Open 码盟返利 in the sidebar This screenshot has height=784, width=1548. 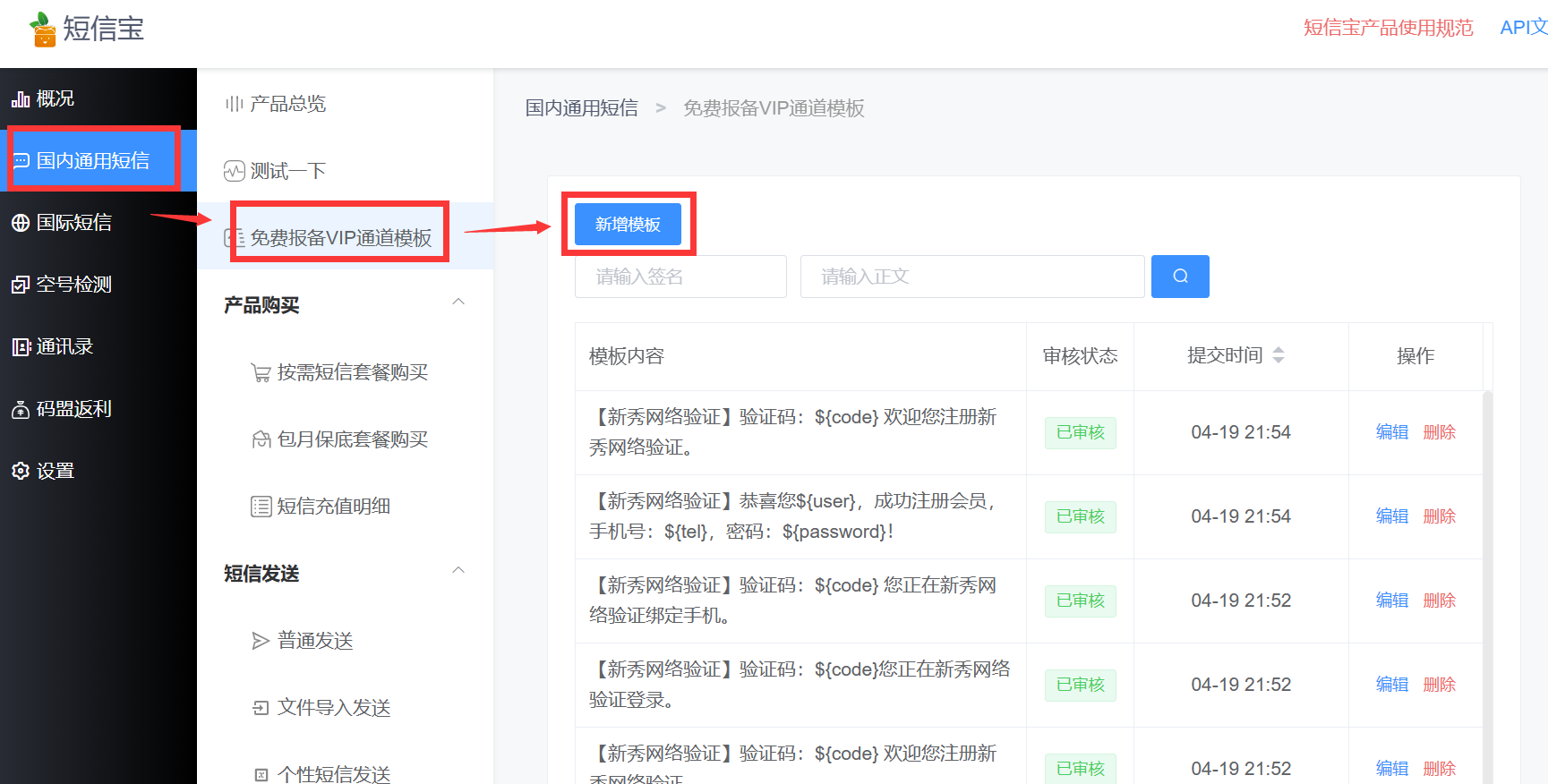[x=62, y=409]
